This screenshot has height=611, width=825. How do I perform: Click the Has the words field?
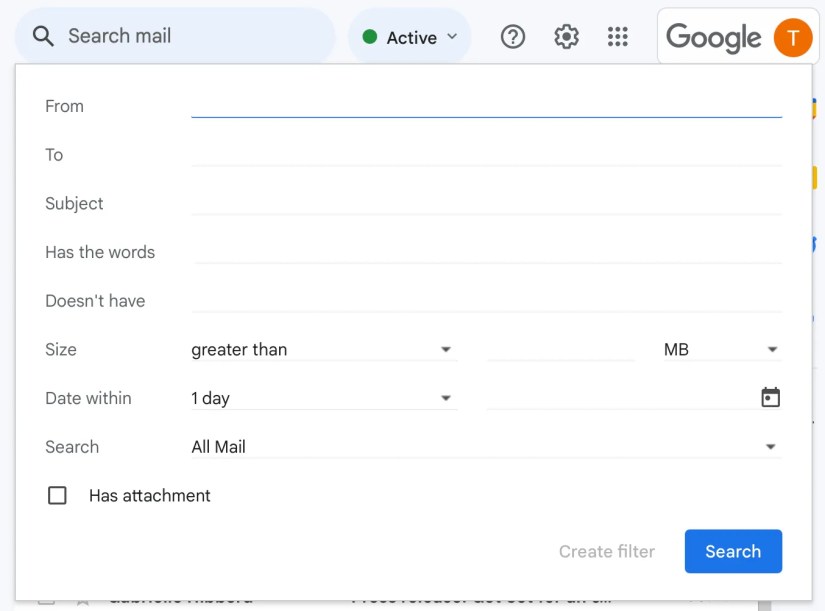point(486,252)
